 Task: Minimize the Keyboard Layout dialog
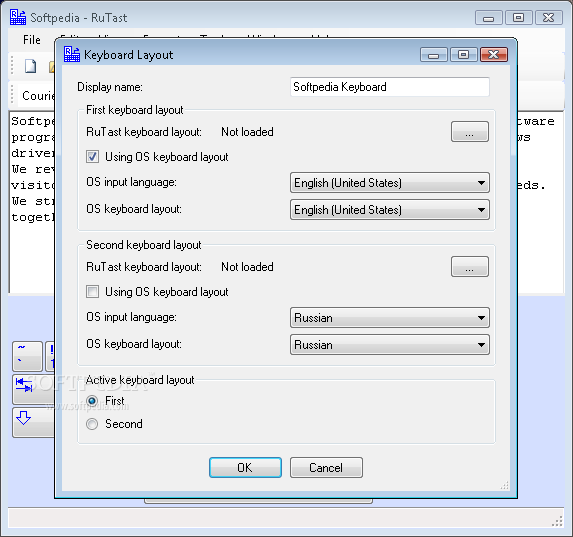pyautogui.click(x=434, y=55)
